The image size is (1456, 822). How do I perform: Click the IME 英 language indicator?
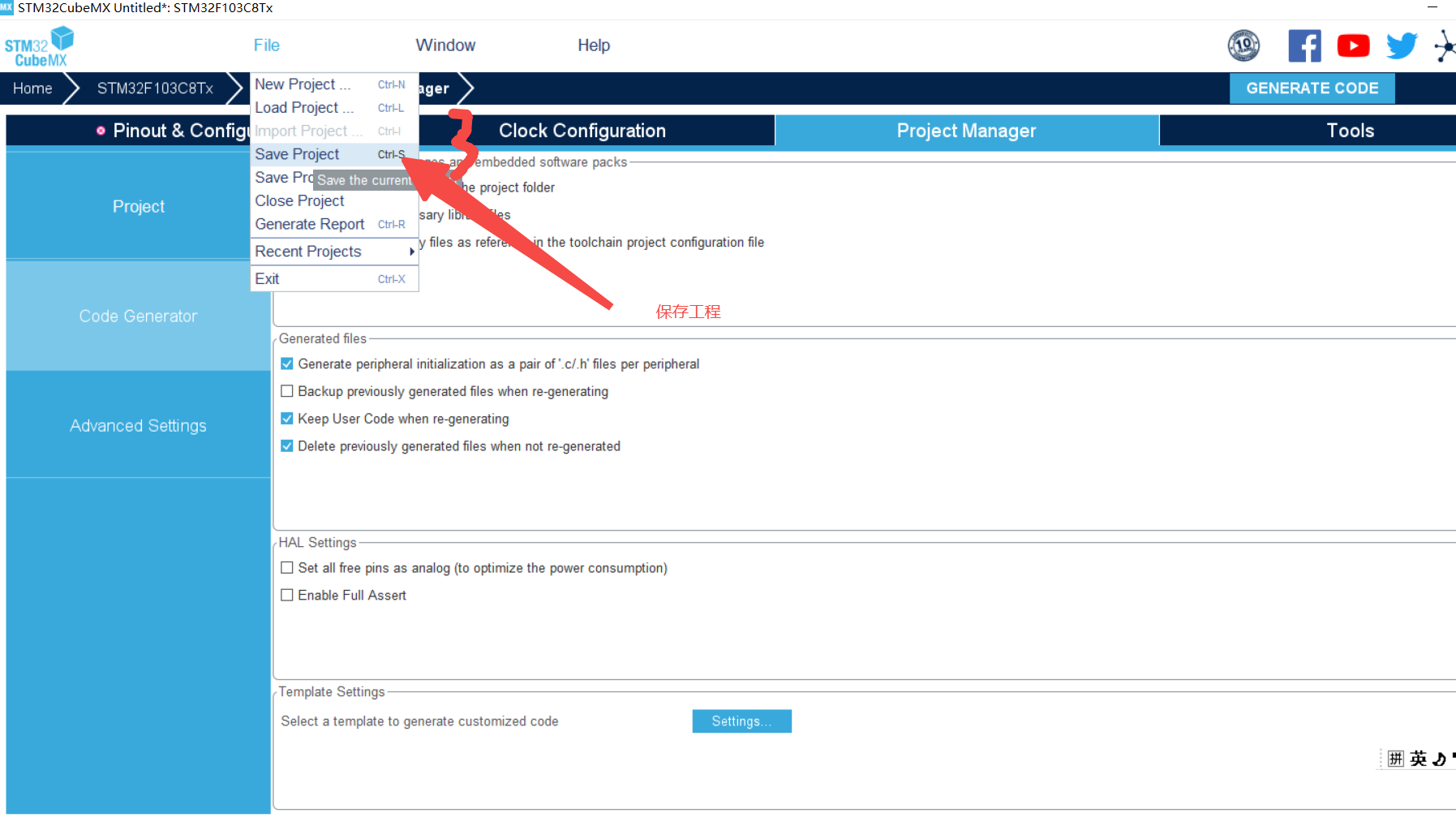[x=1418, y=759]
